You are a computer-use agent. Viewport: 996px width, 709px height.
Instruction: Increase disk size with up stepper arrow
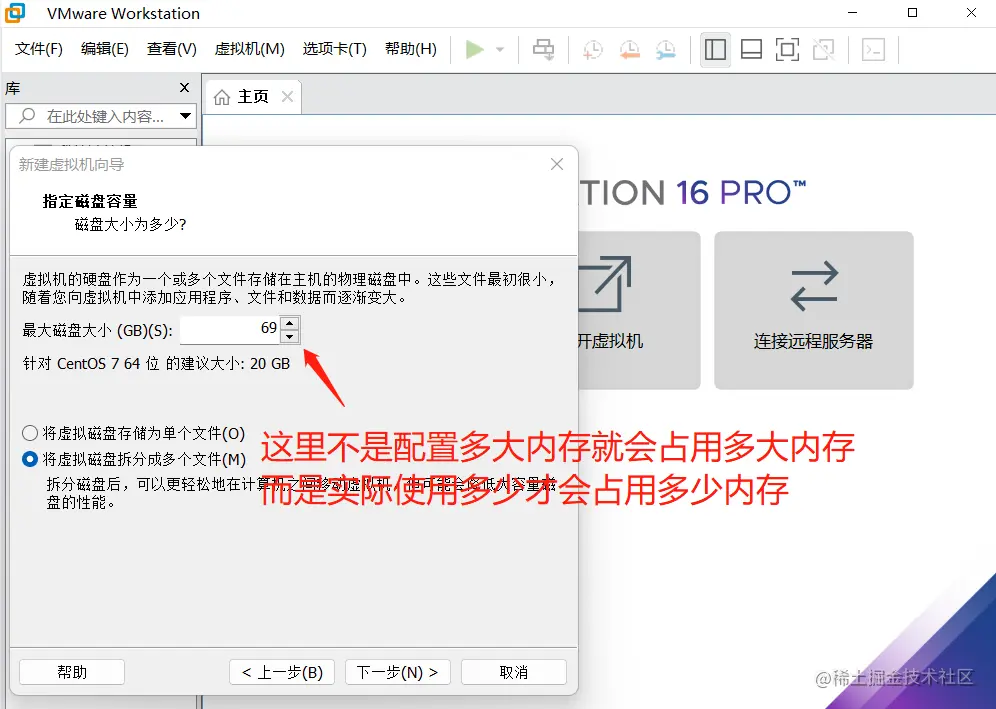tap(290, 323)
